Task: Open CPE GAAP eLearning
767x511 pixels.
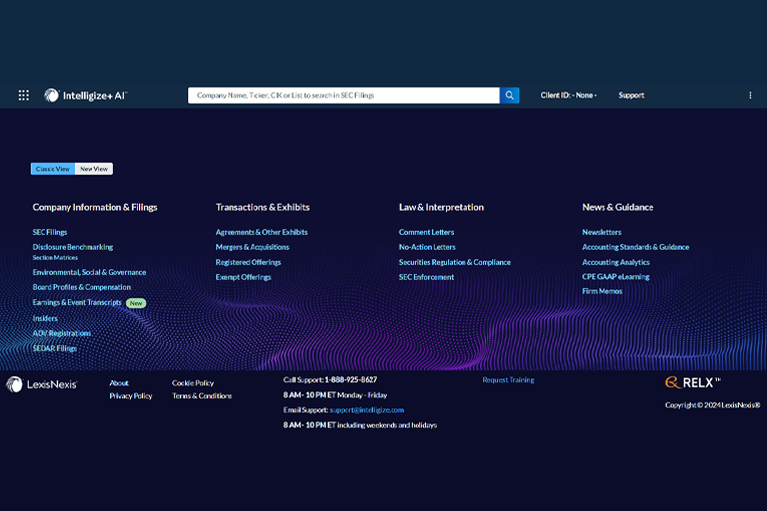Action: (616, 277)
